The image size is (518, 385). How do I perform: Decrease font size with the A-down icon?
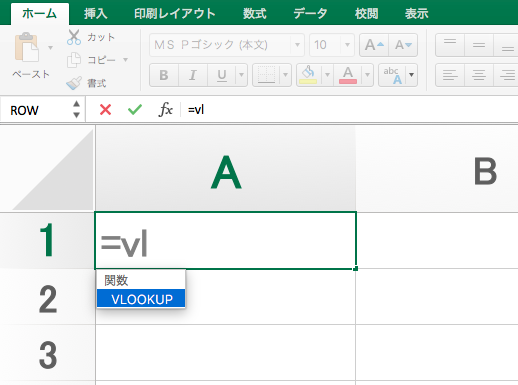click(x=403, y=45)
